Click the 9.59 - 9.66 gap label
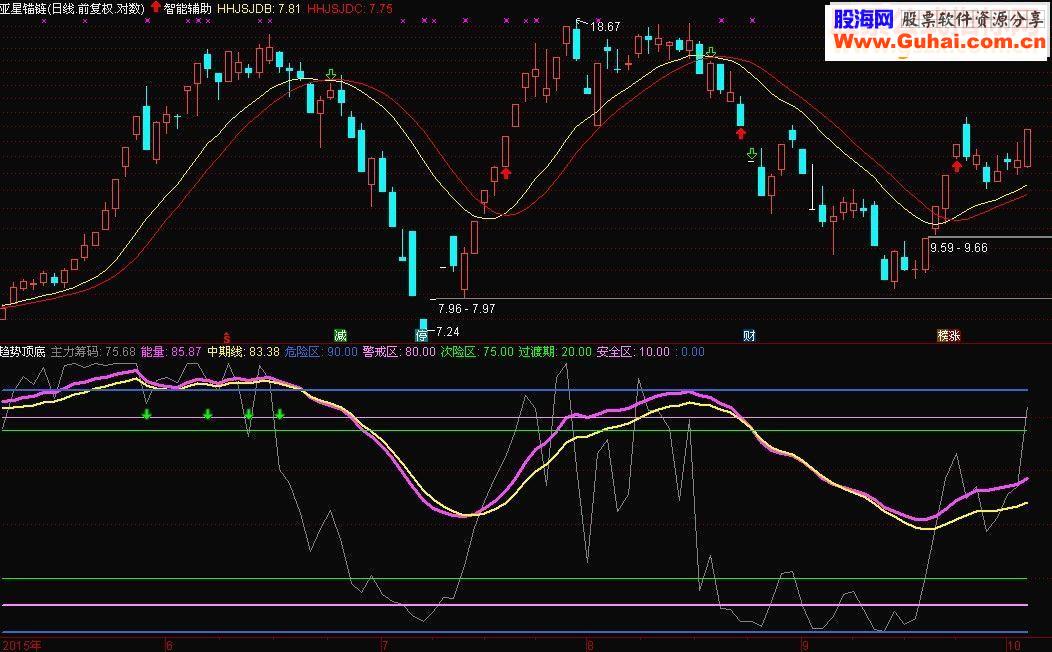This screenshot has height=652, width=1052. [959, 248]
